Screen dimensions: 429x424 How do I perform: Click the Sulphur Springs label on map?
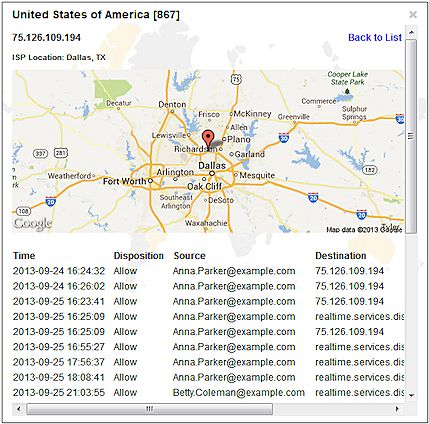[354, 113]
